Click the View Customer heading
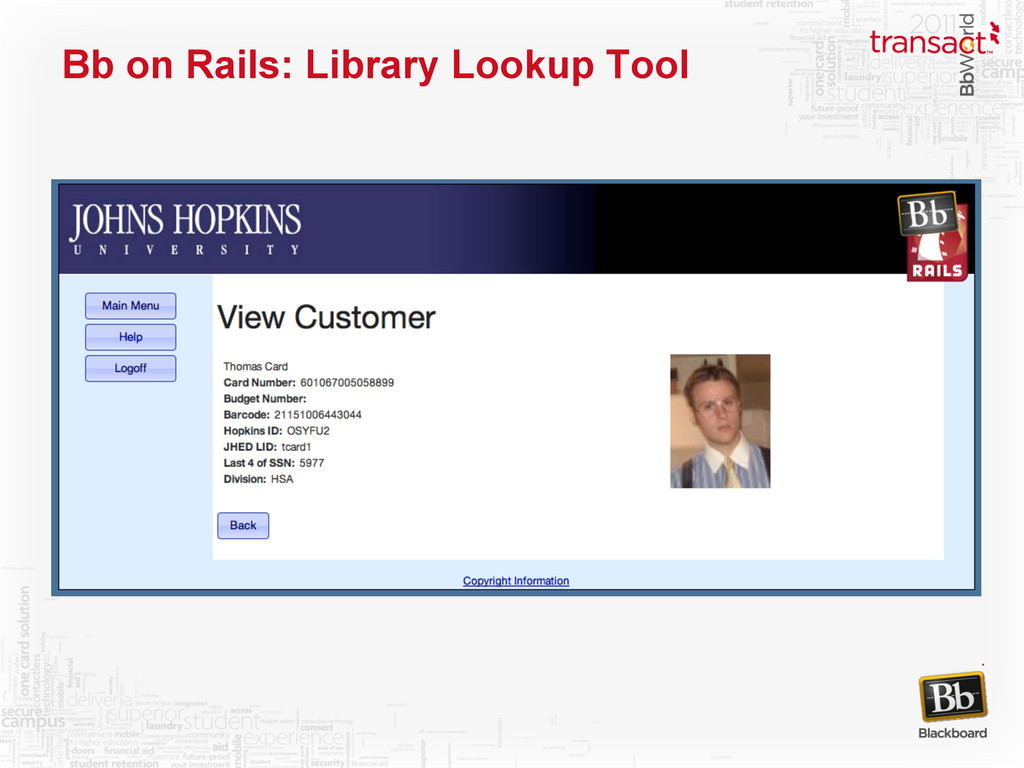 pyautogui.click(x=326, y=318)
